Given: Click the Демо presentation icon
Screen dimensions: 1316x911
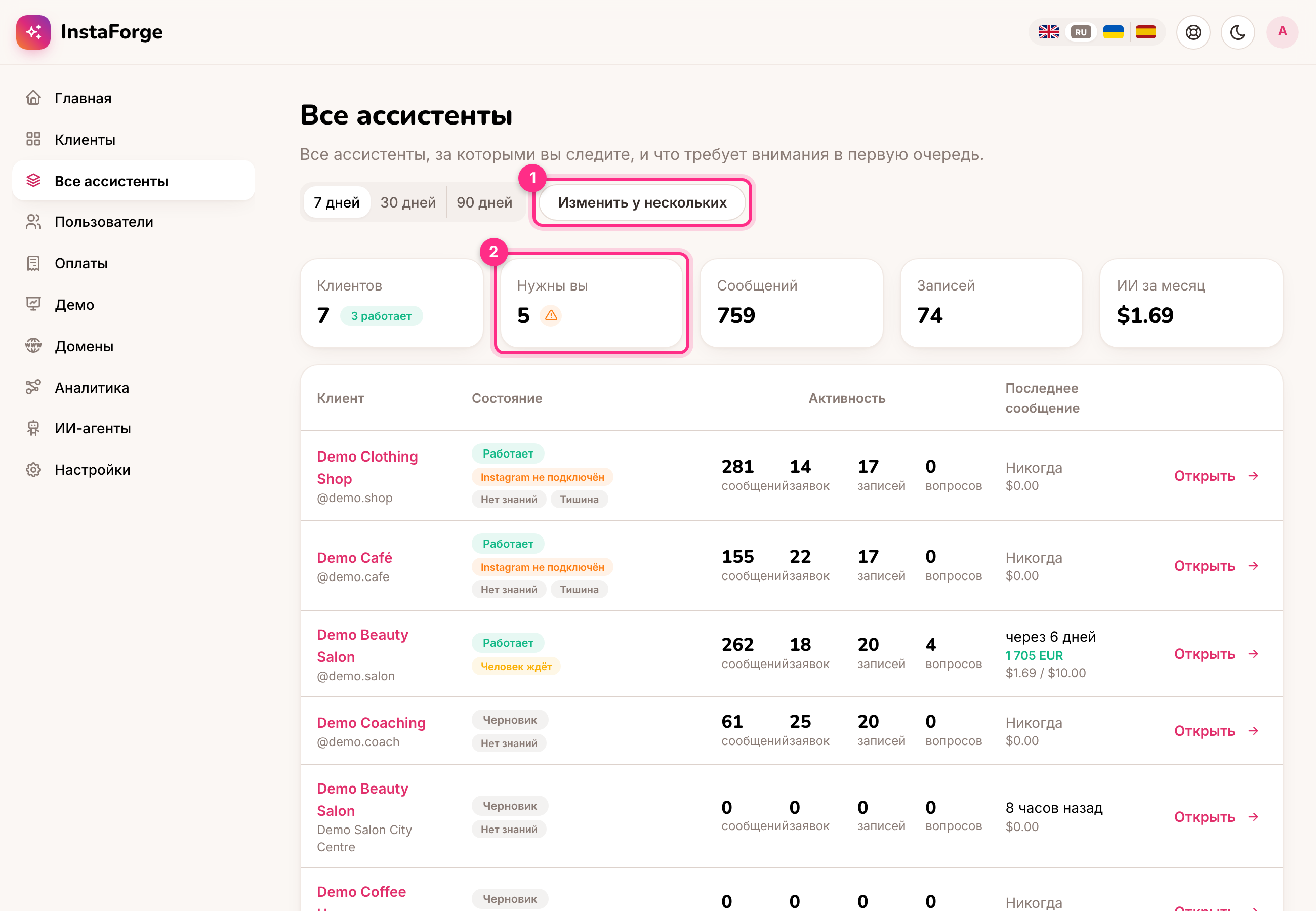Looking at the screenshot, I should click(34, 304).
